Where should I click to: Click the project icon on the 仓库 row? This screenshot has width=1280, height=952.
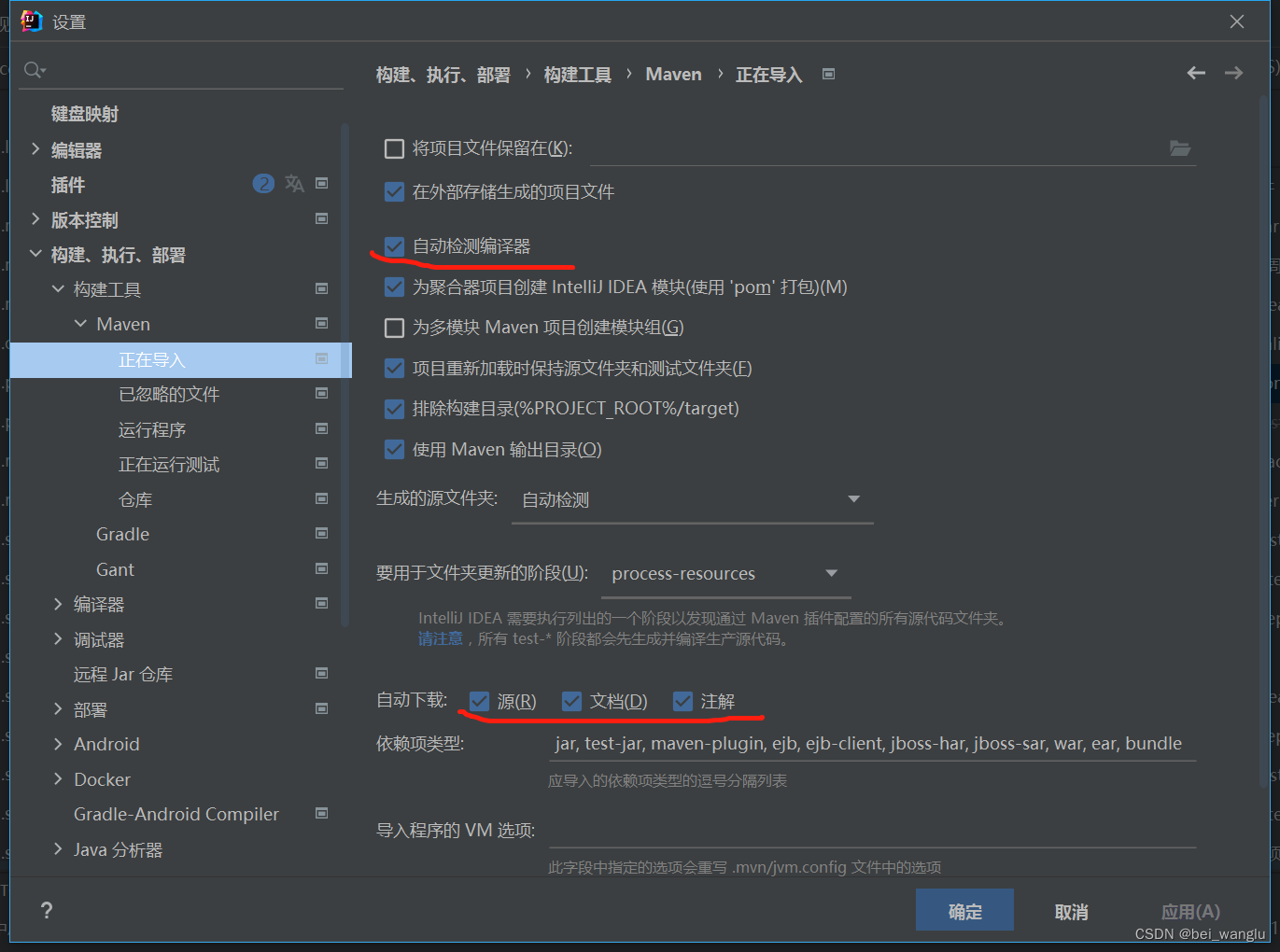click(x=322, y=499)
